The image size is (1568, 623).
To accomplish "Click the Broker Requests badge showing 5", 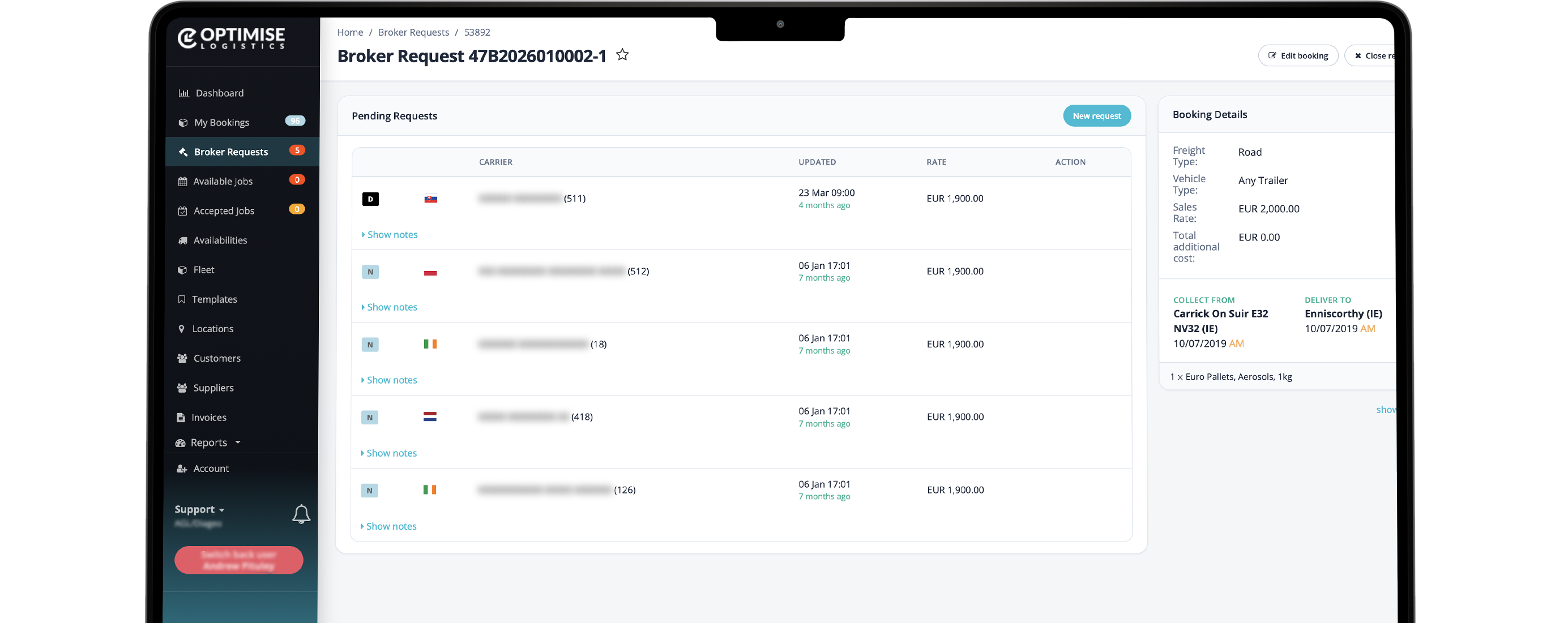I will (x=296, y=151).
